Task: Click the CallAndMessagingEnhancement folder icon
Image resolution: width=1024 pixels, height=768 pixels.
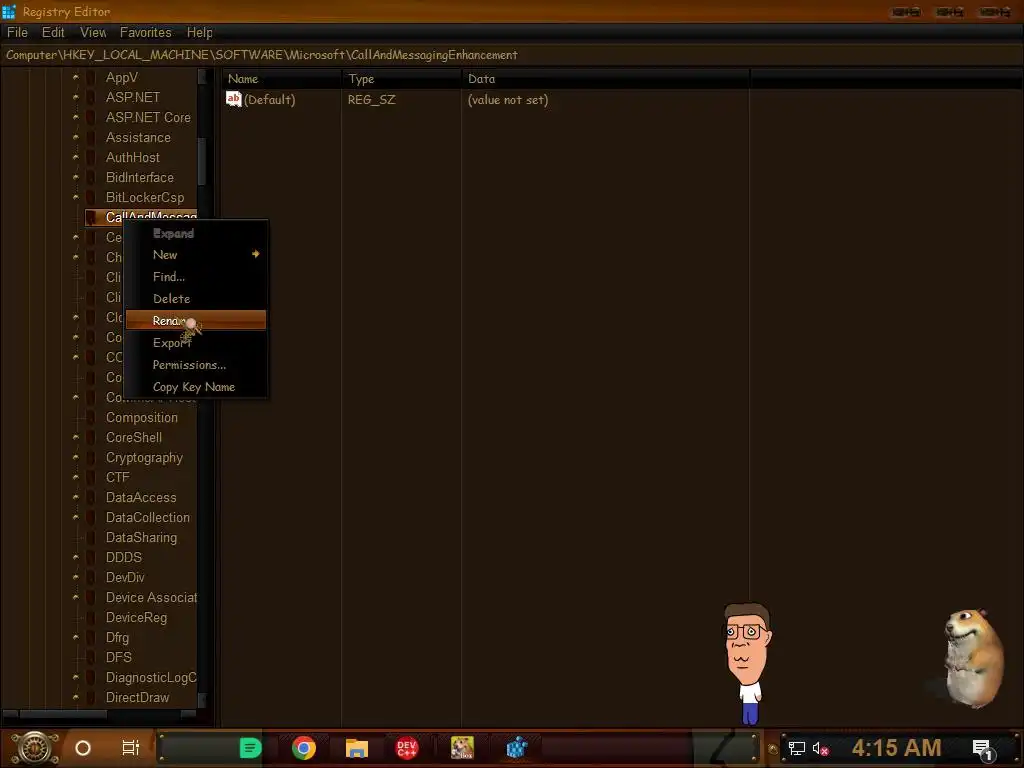Action: [92, 217]
